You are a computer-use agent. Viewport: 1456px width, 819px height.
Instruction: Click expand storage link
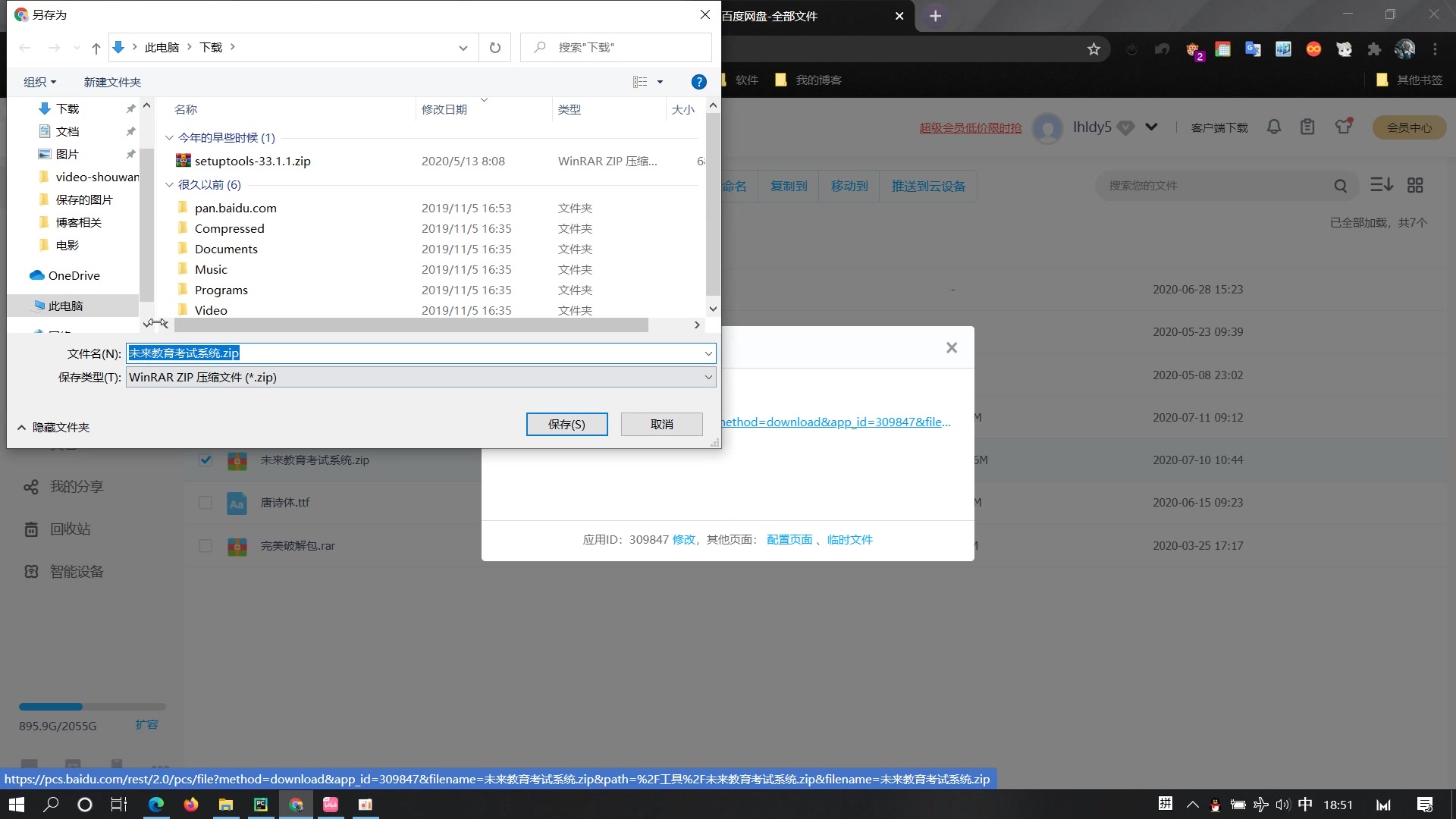146,724
